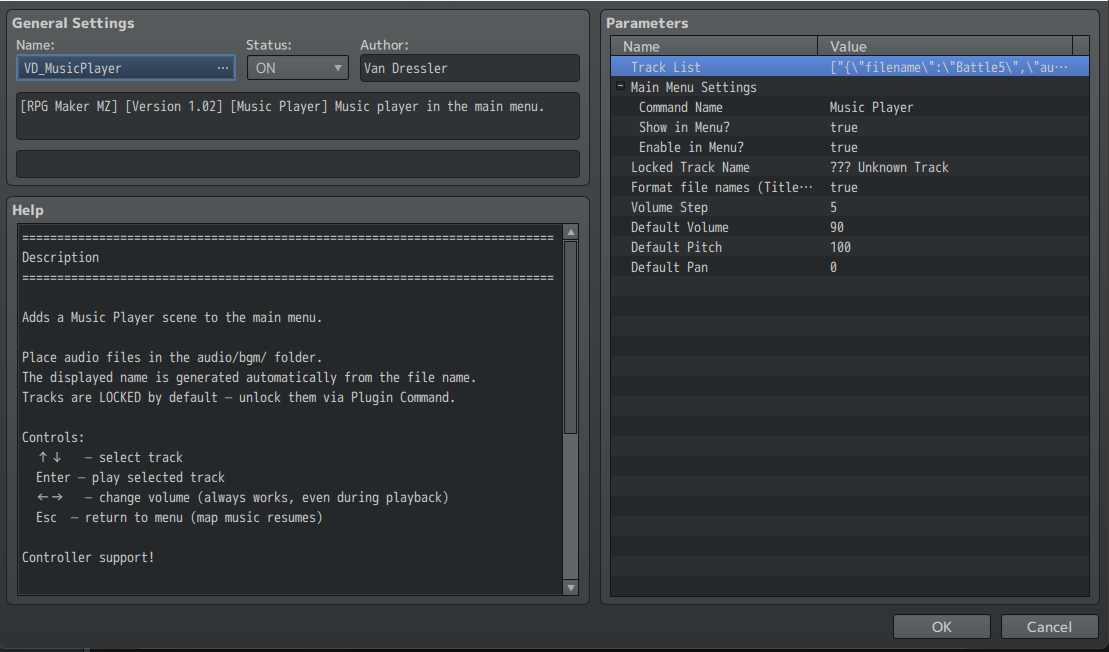Click the Format file names true value
Viewport: 1109px width, 652px height.
tap(844, 187)
